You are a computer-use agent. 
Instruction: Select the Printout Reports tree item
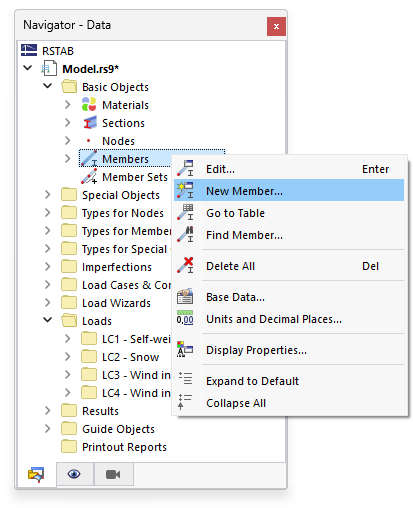[124, 446]
